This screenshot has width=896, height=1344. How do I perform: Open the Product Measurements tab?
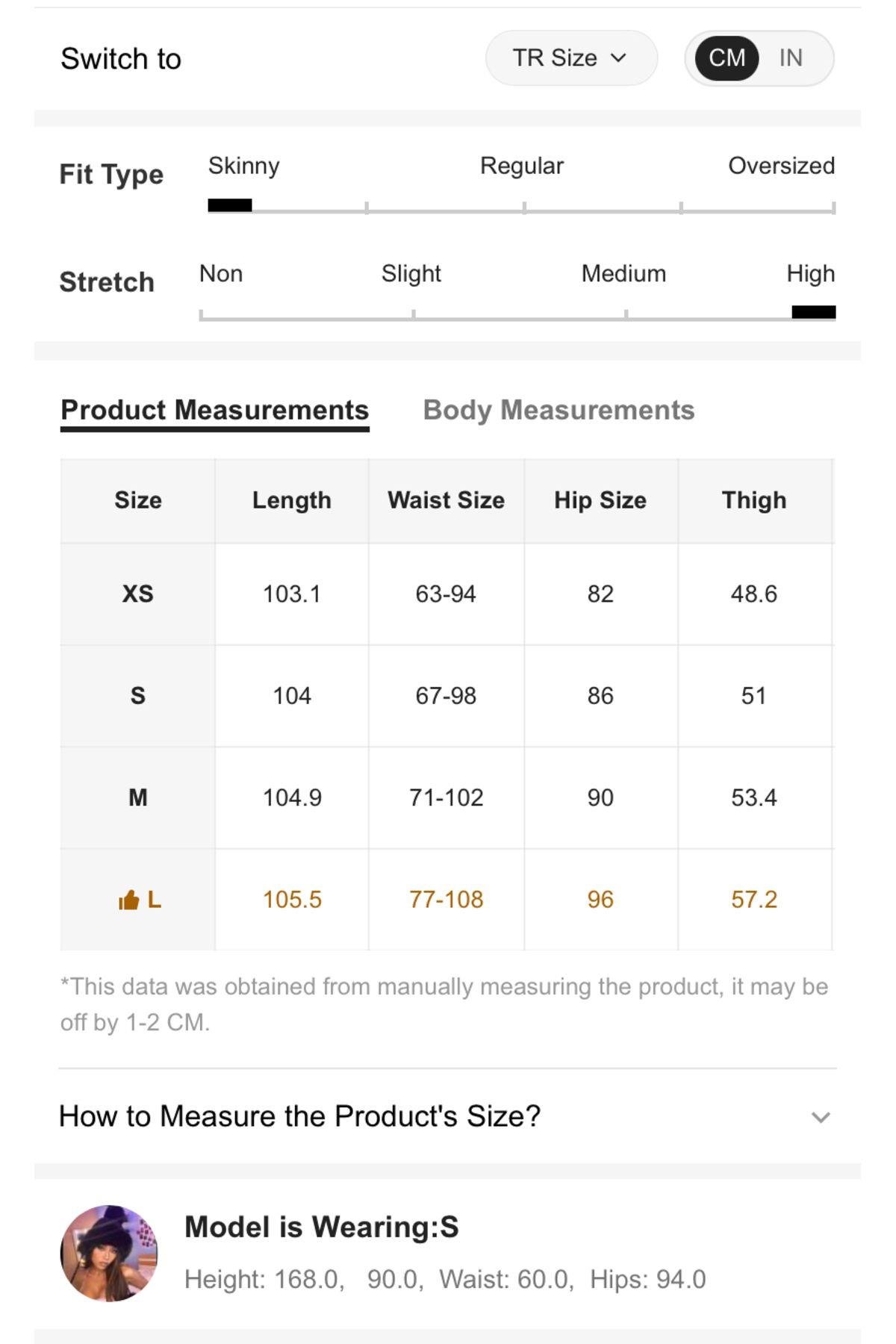click(215, 410)
